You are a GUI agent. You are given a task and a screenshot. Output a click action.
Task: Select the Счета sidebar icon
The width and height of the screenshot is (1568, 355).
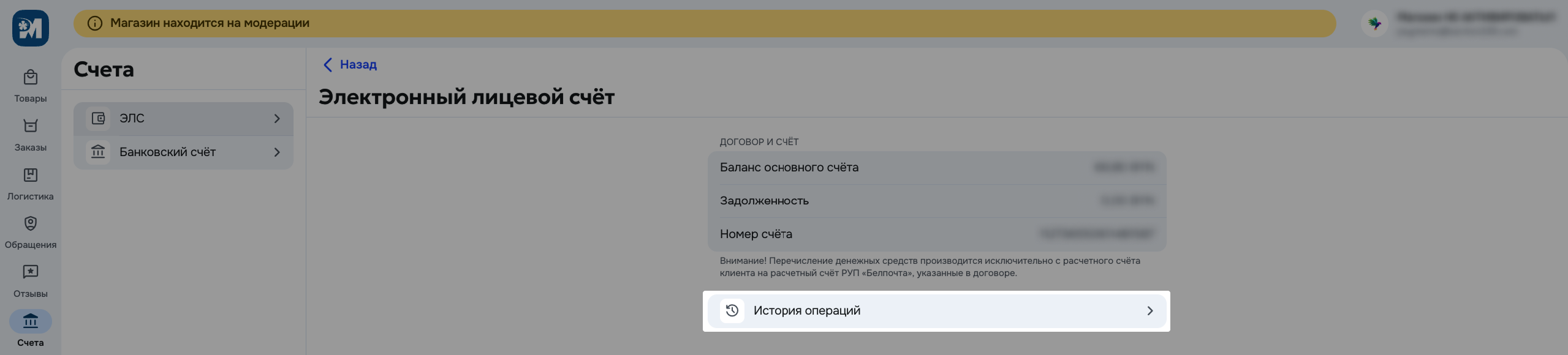point(29,321)
